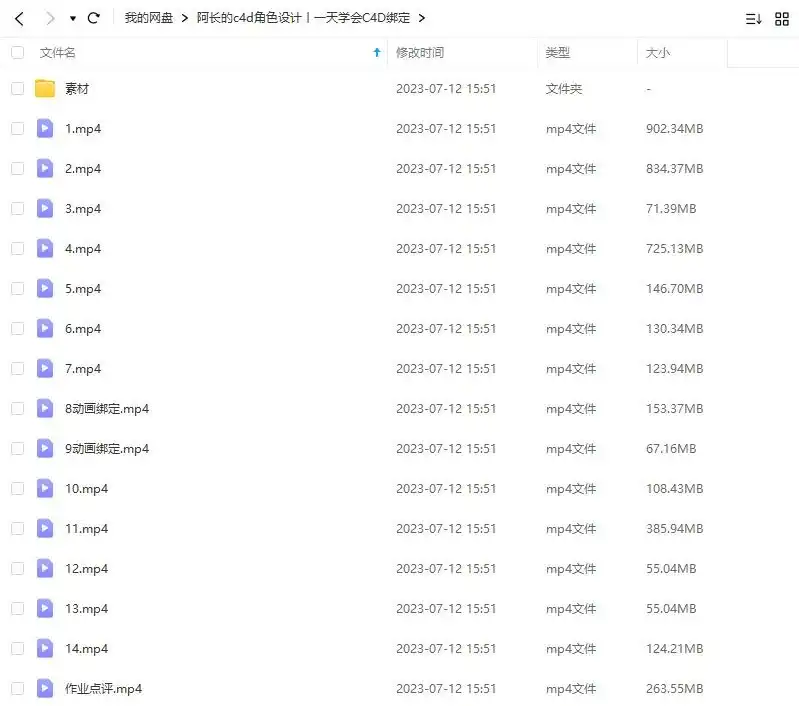Check the box for 3.mp4
799x706 pixels.
coord(17,208)
